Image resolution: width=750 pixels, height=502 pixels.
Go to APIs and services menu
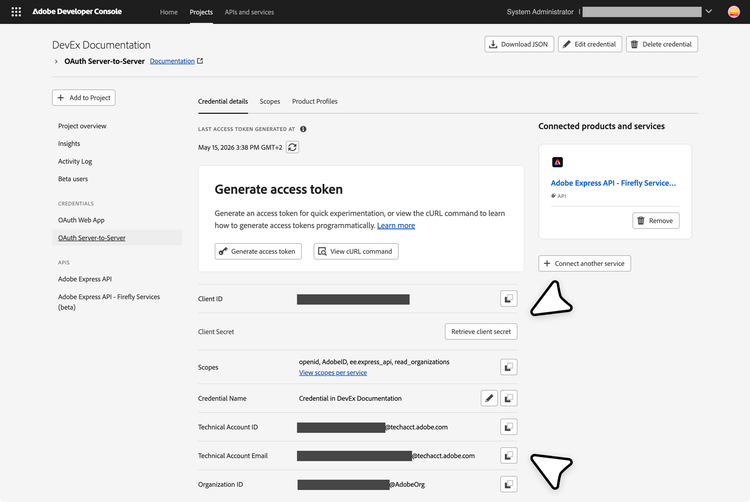tap(249, 12)
